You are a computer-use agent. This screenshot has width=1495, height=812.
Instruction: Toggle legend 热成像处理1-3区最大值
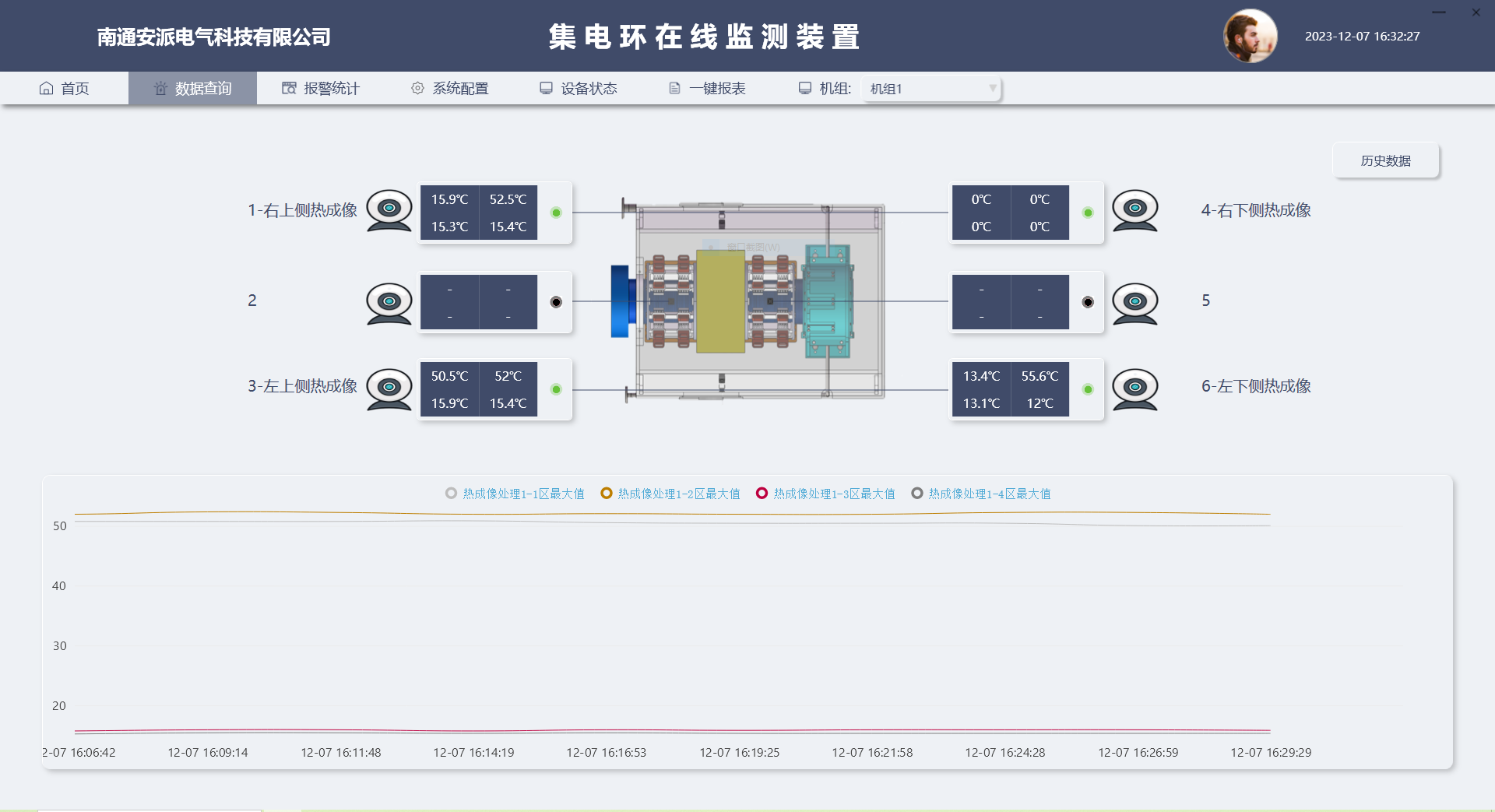tap(825, 494)
